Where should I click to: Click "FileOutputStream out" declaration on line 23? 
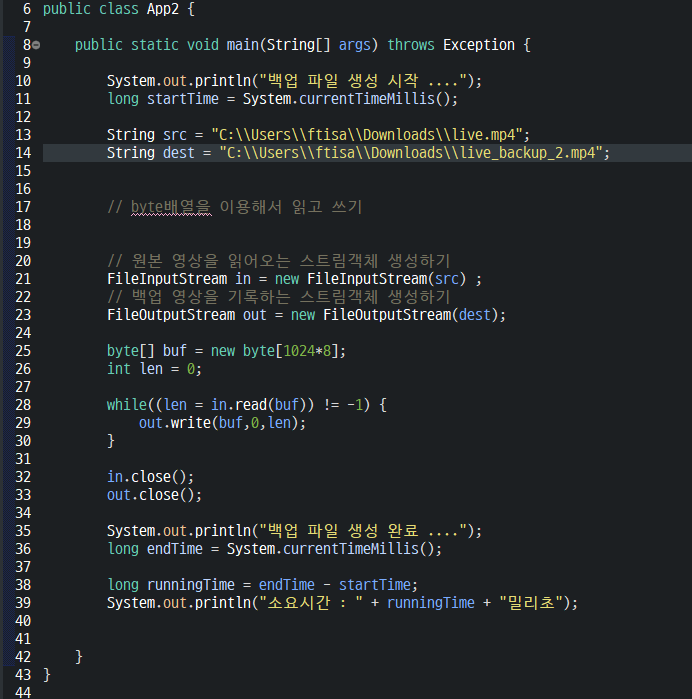point(187,315)
